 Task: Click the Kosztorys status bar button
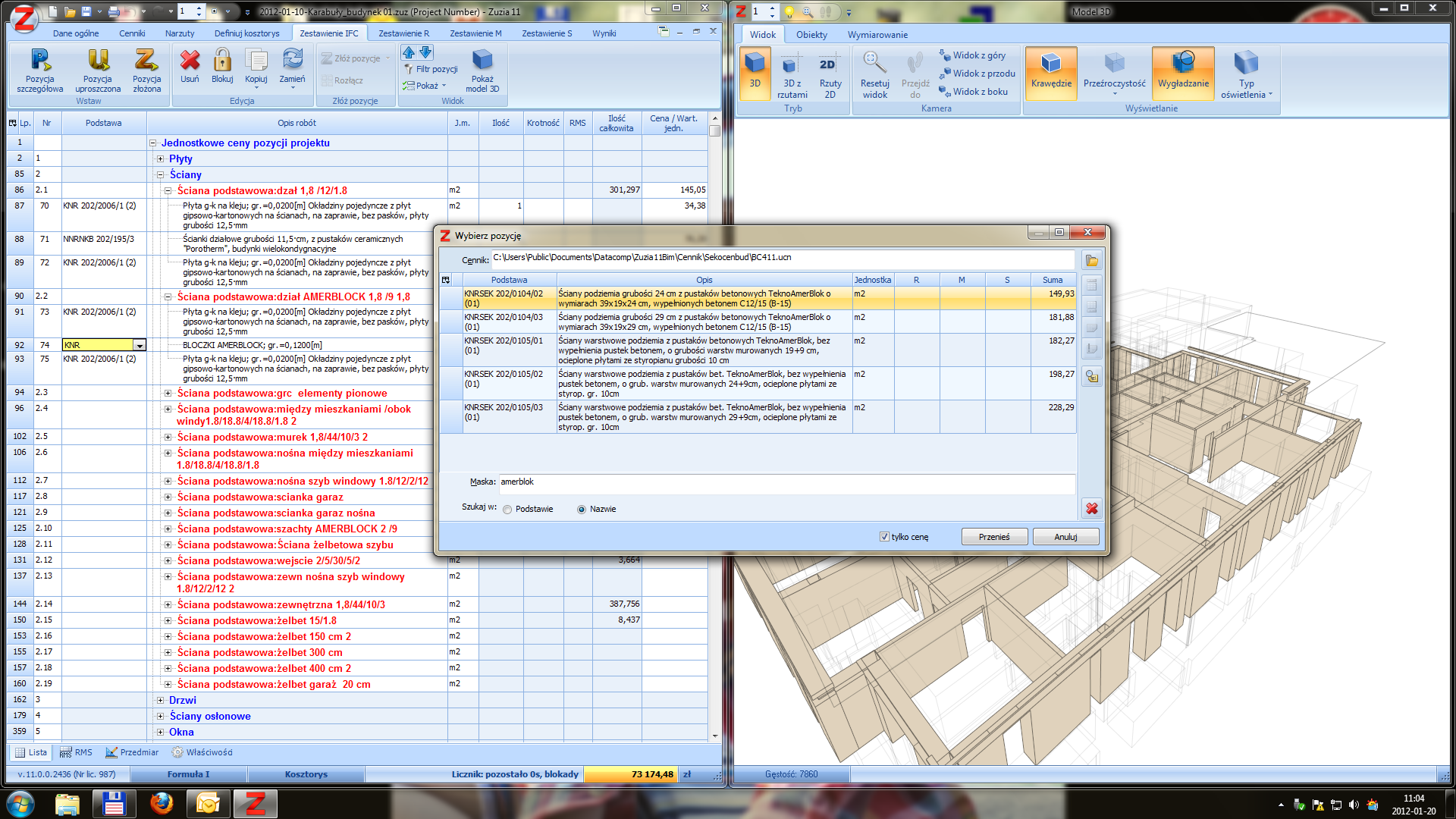306,775
